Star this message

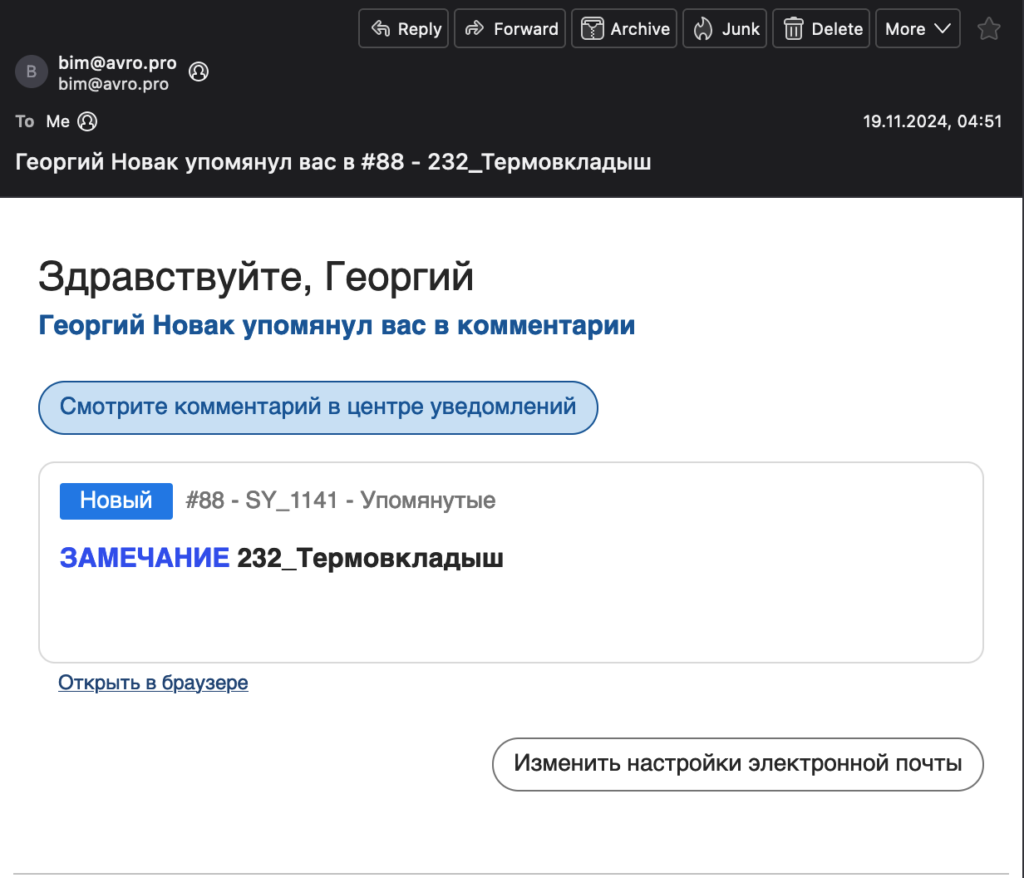989,29
